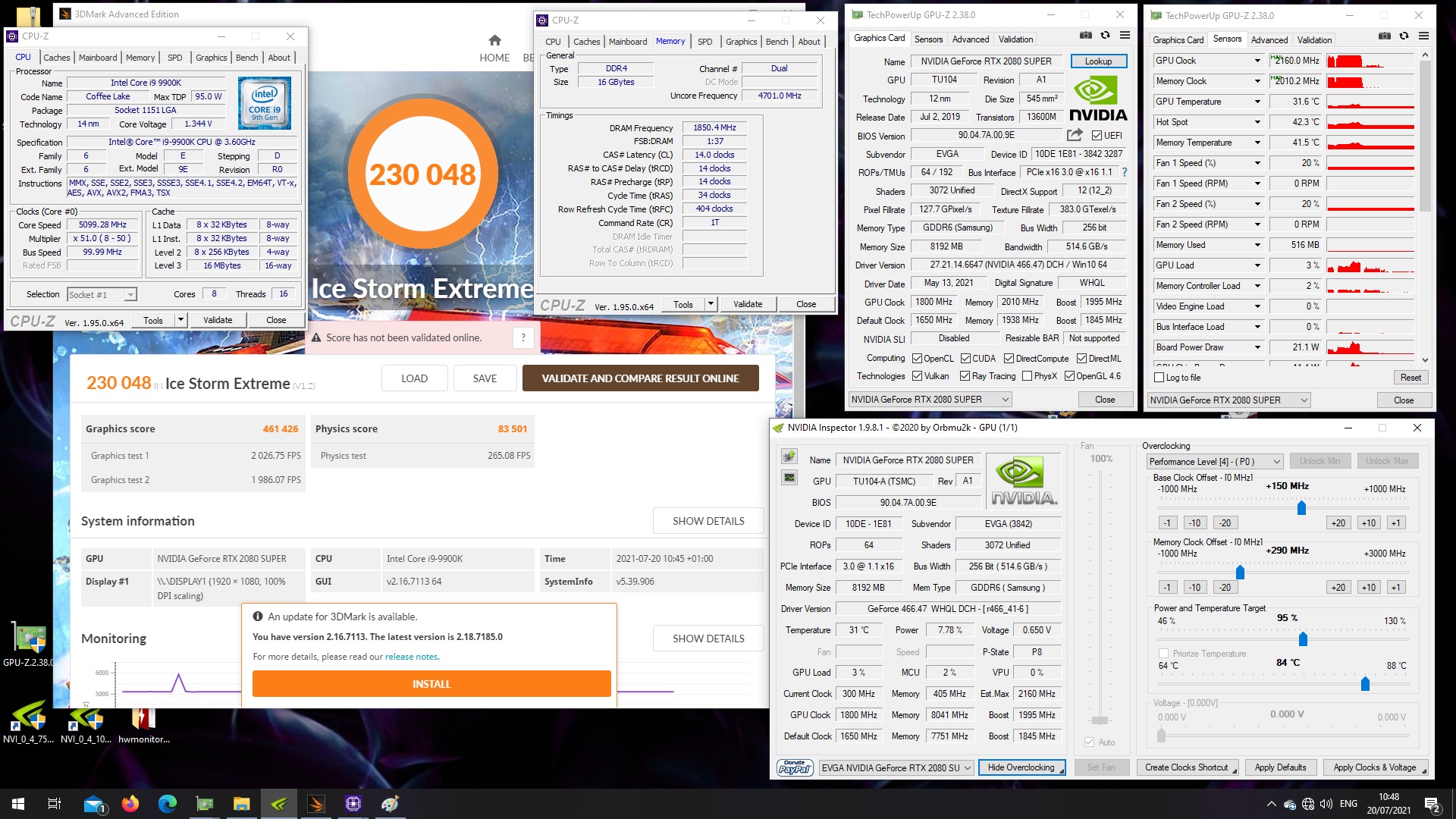Open the graphics card selector in GPU-Z Graphics Card window
Viewport: 1456px width, 819px height.
pos(930,399)
